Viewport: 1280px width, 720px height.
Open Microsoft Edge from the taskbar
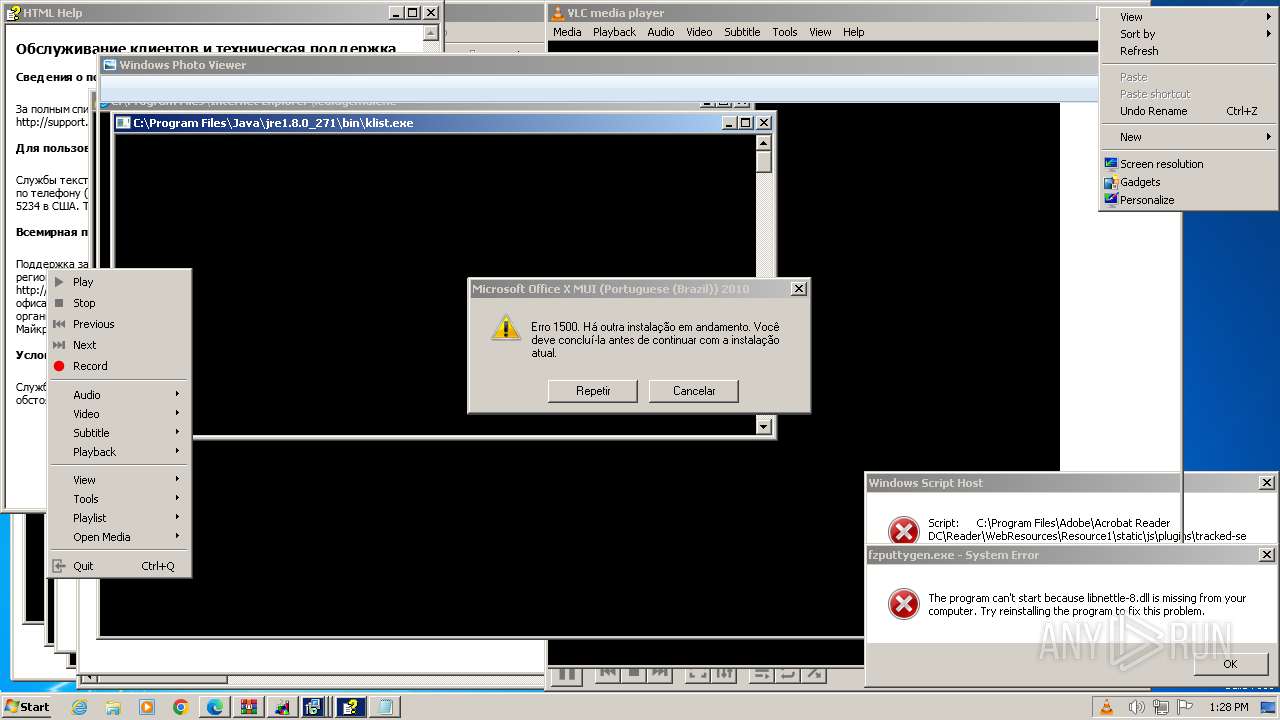click(215, 707)
